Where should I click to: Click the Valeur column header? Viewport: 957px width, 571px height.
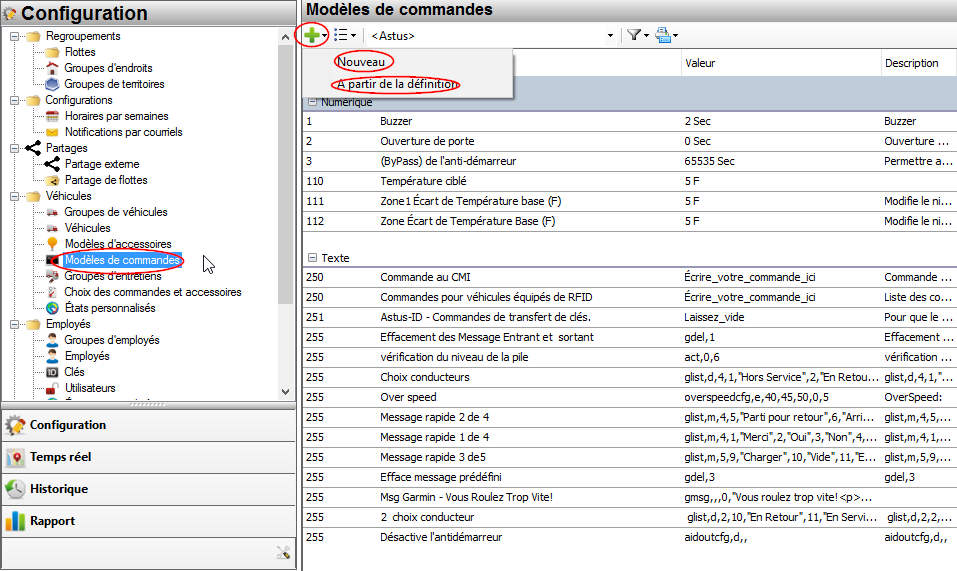(x=700, y=63)
